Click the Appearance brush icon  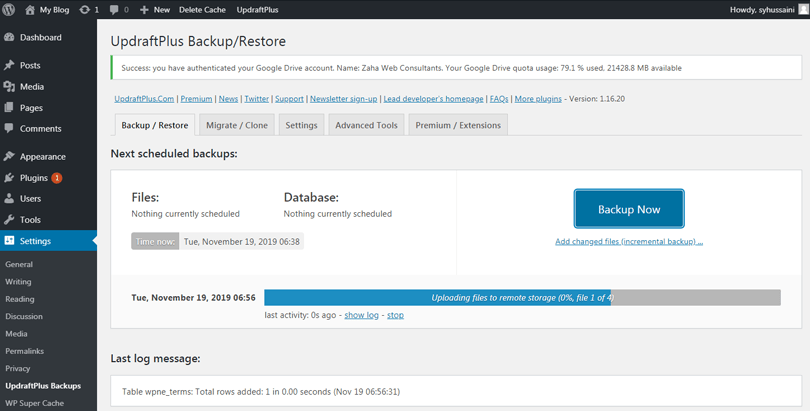point(9,156)
